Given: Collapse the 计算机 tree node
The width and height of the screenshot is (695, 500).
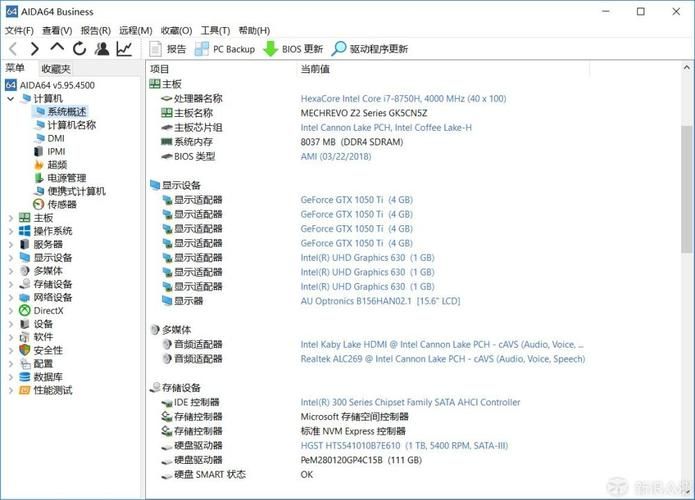Looking at the screenshot, I should click(11, 98).
